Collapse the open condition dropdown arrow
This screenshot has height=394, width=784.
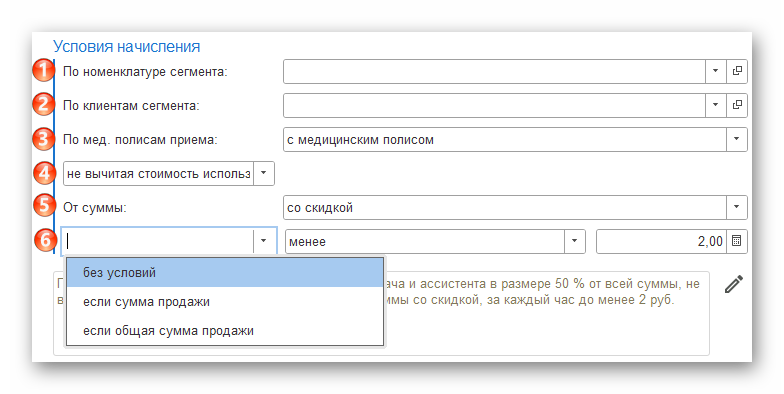(x=264, y=242)
